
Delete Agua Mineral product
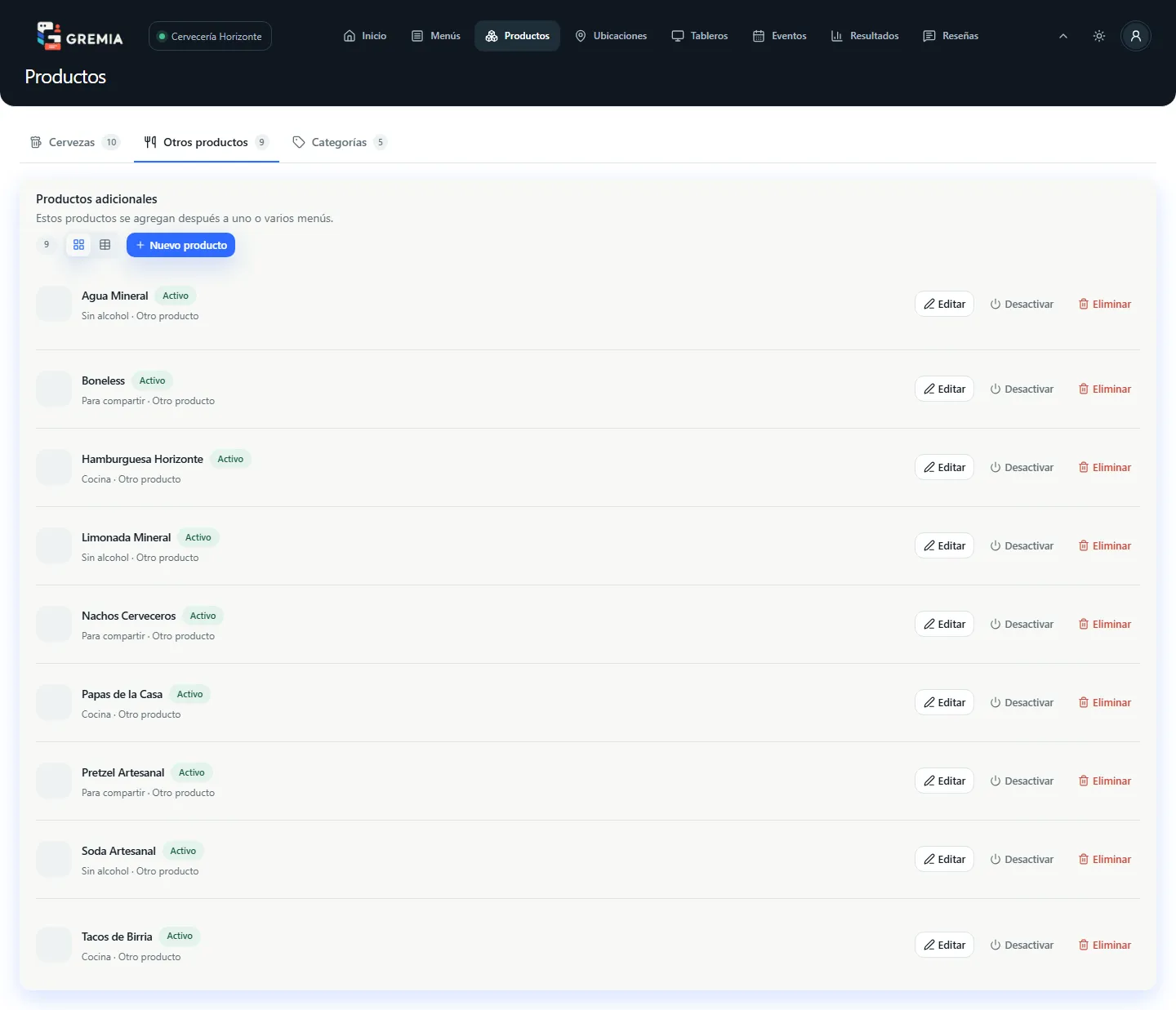(x=1105, y=304)
